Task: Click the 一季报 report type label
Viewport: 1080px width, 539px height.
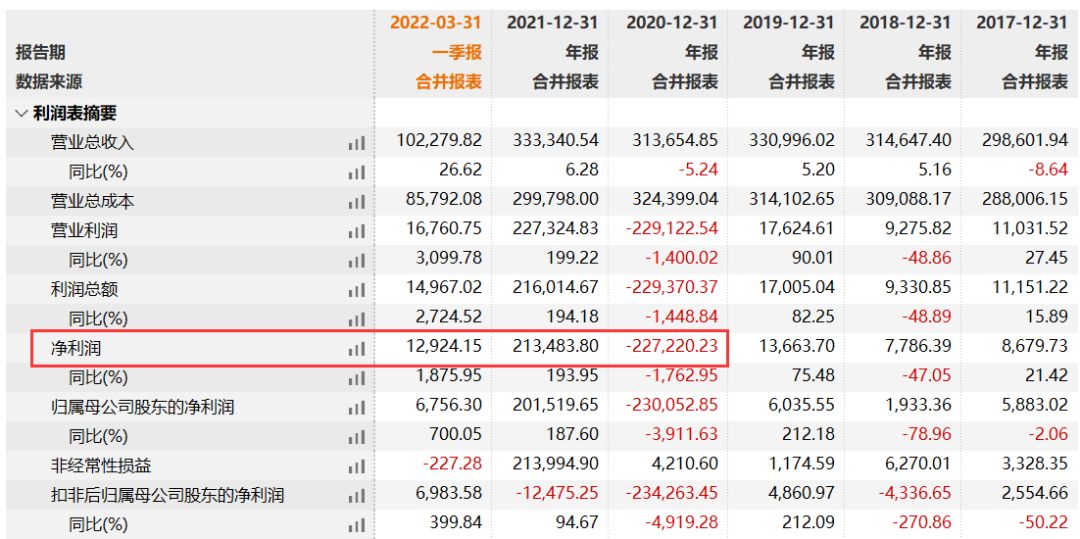Action: click(457, 52)
